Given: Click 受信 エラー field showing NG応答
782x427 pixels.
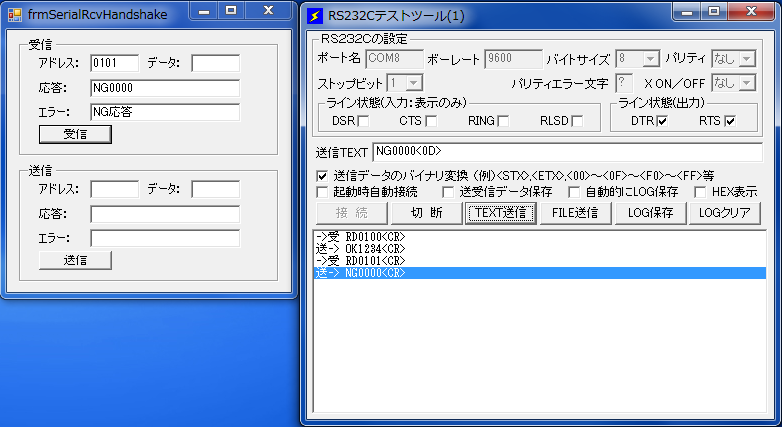Looking at the screenshot, I should point(165,112).
